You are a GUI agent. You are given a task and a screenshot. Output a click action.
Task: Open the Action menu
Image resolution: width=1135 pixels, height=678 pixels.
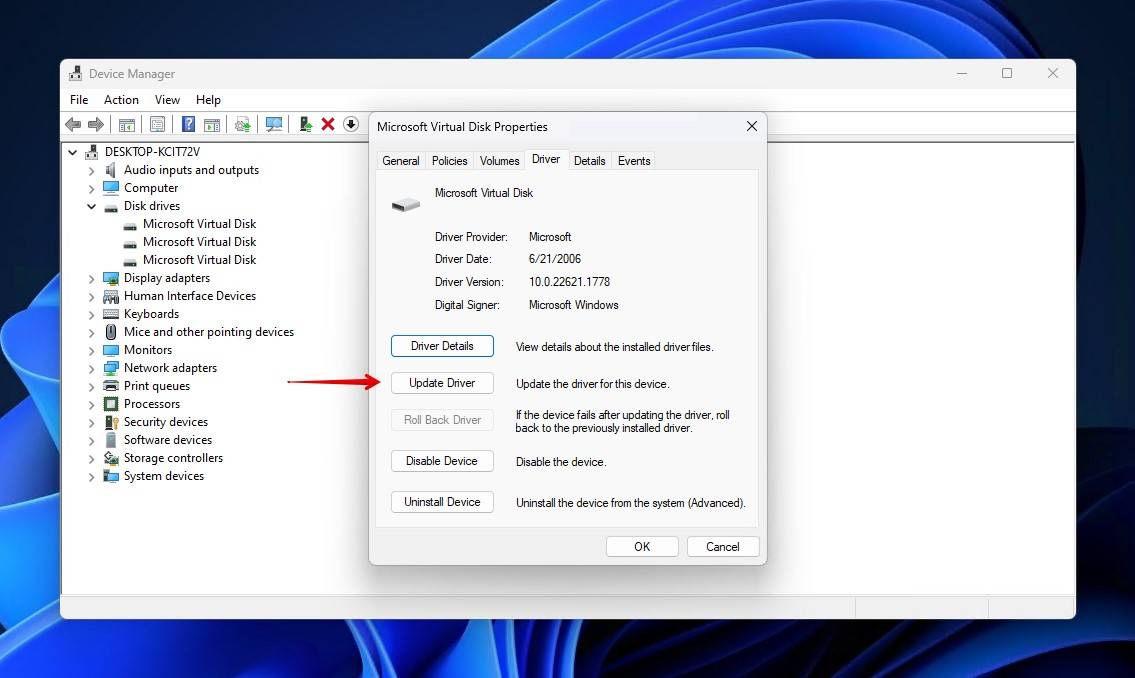pyautogui.click(x=121, y=100)
